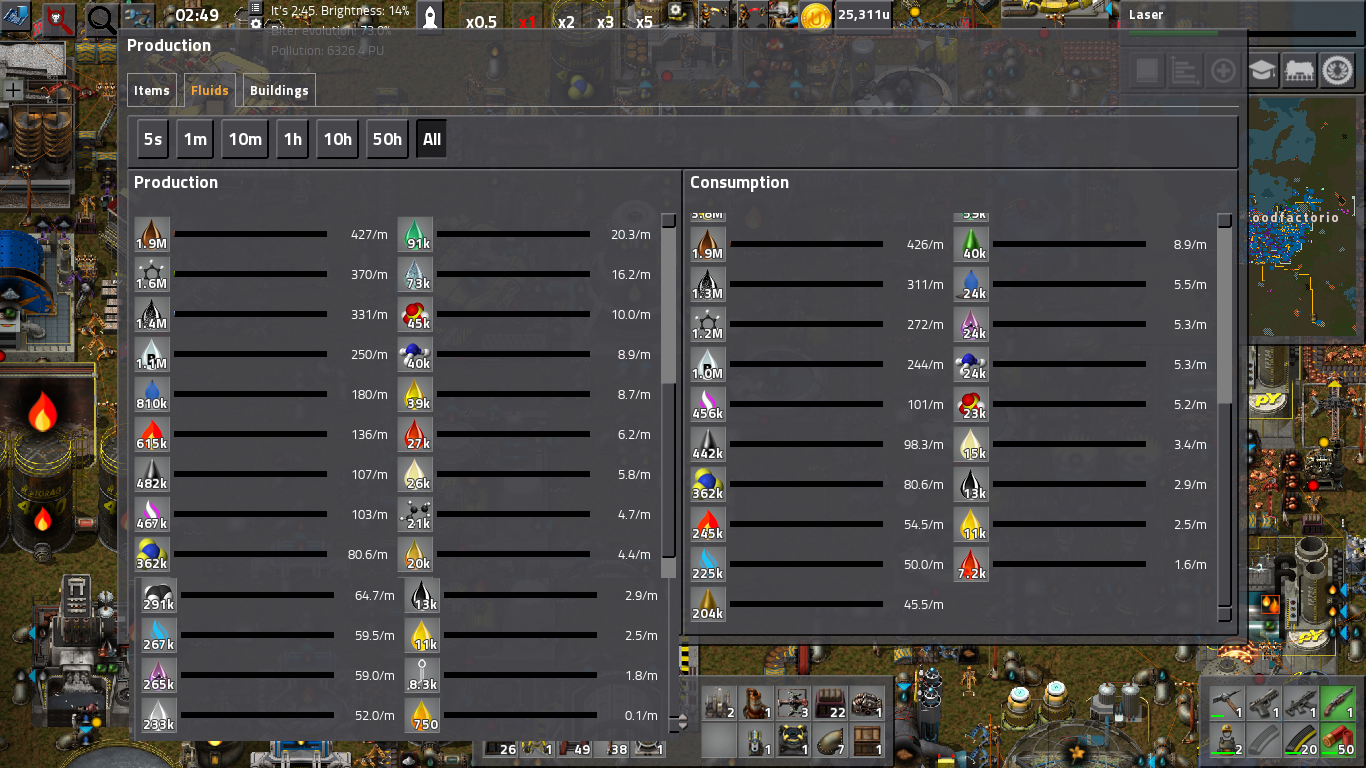Viewport: 1366px width, 768px height.
Task: Click the armor slot showing 2
Action: pyautogui.click(x=1227, y=740)
